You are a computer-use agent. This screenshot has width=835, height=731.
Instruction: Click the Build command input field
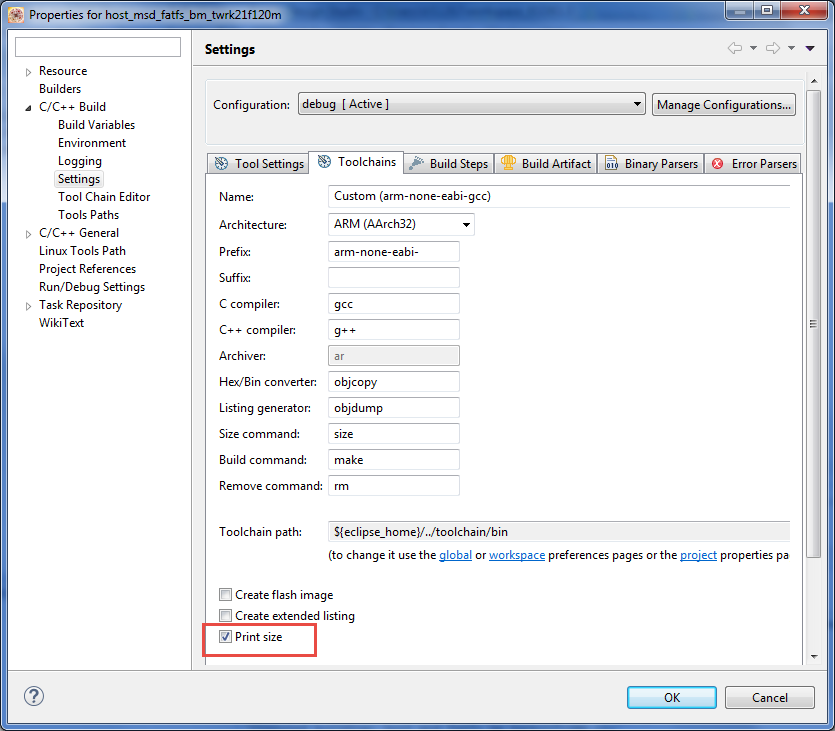(394, 459)
